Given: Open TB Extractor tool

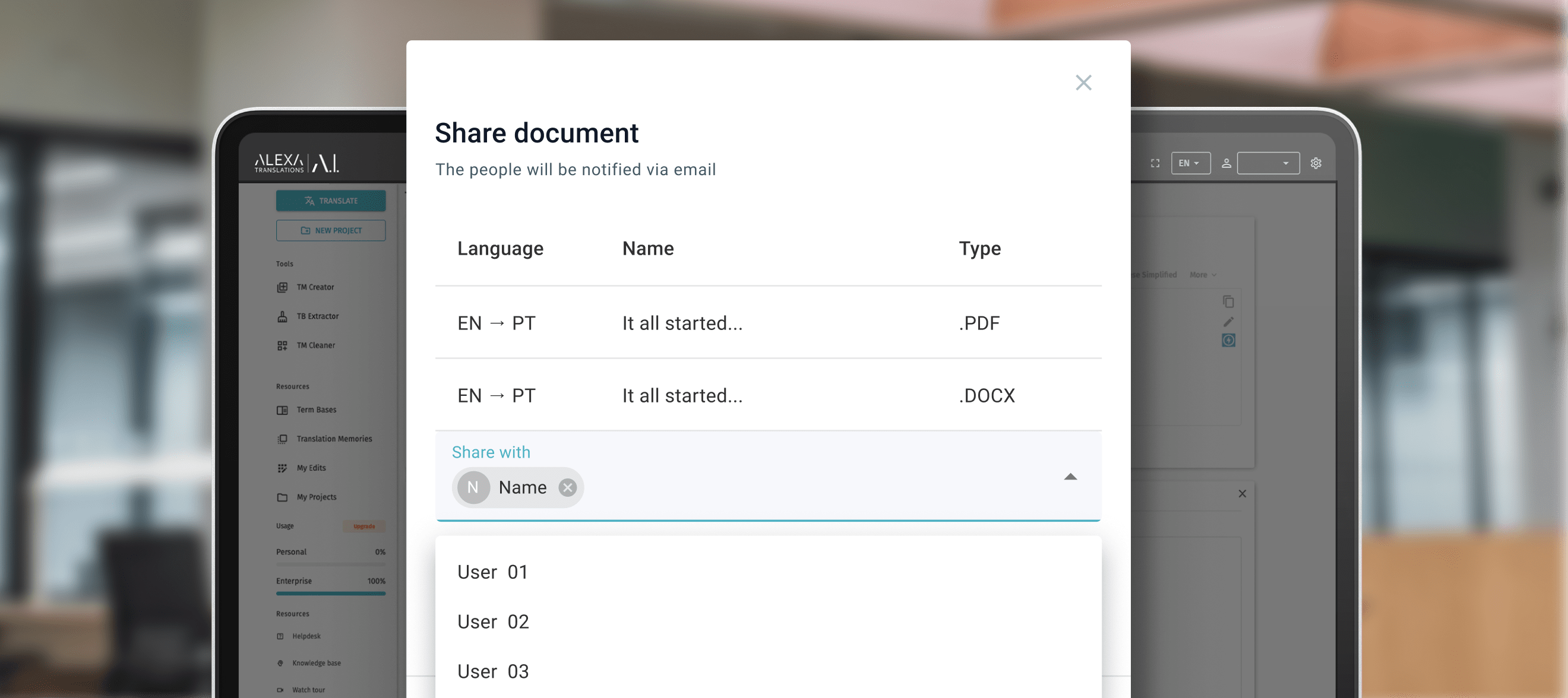Looking at the screenshot, I should coord(308,316).
